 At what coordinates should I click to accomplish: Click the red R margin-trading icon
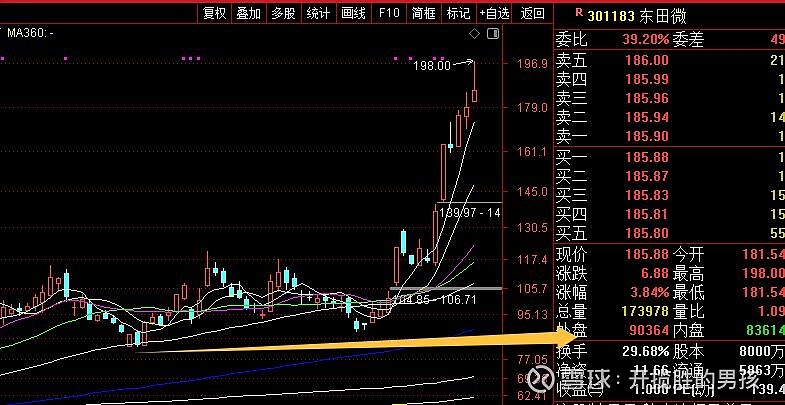click(x=579, y=13)
